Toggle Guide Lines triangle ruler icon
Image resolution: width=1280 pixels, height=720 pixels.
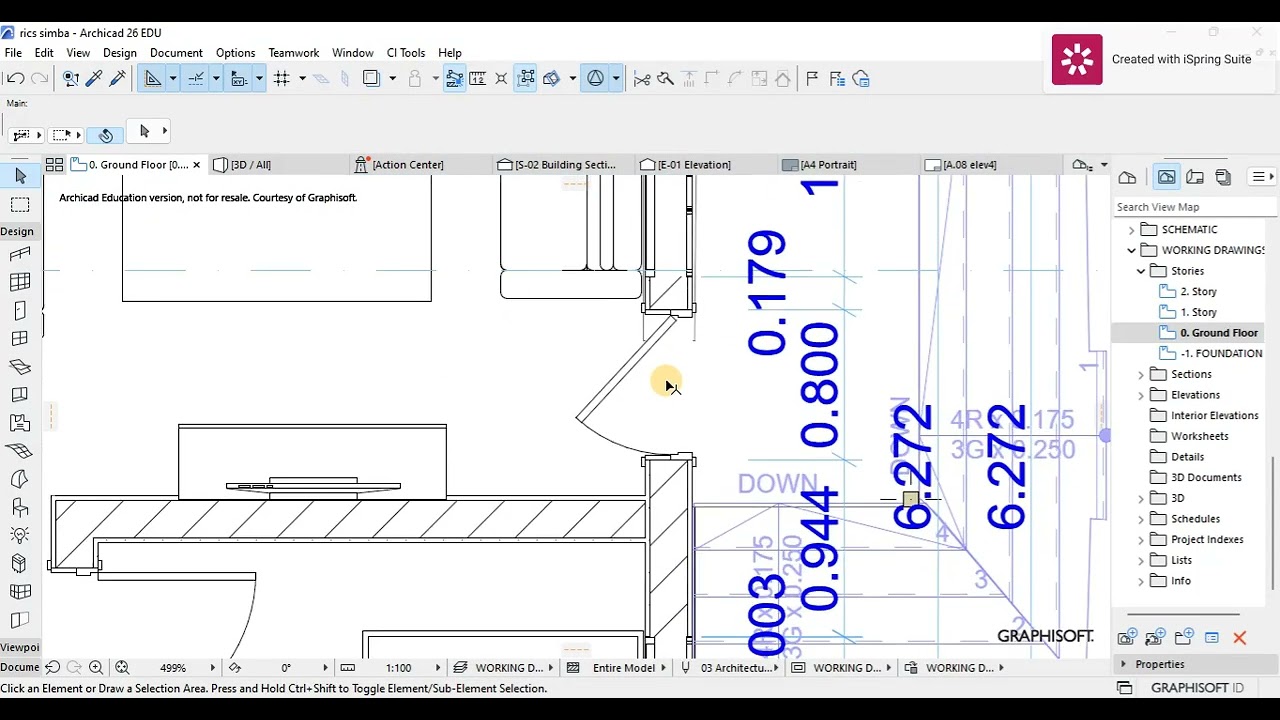coord(153,79)
